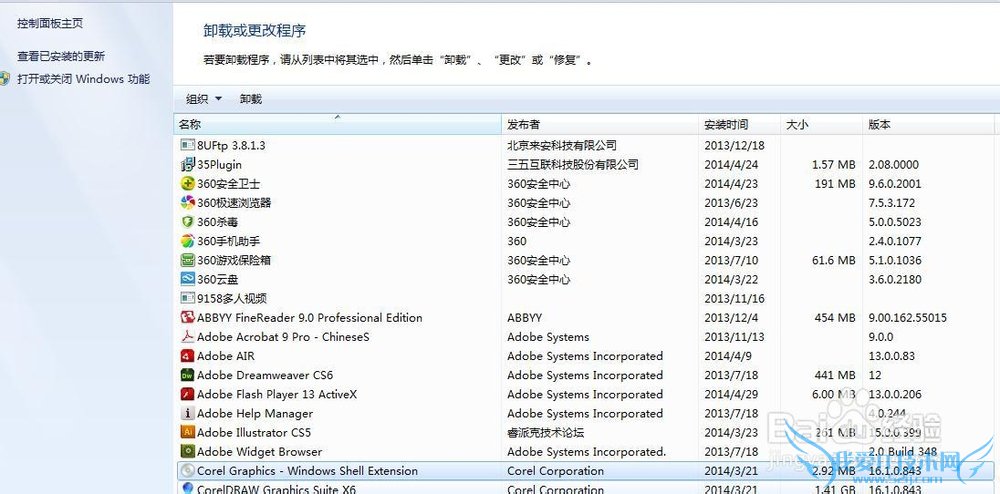Click the Adobe Dreamweaver CS6 icon
This screenshot has width=1000, height=494.
[187, 375]
